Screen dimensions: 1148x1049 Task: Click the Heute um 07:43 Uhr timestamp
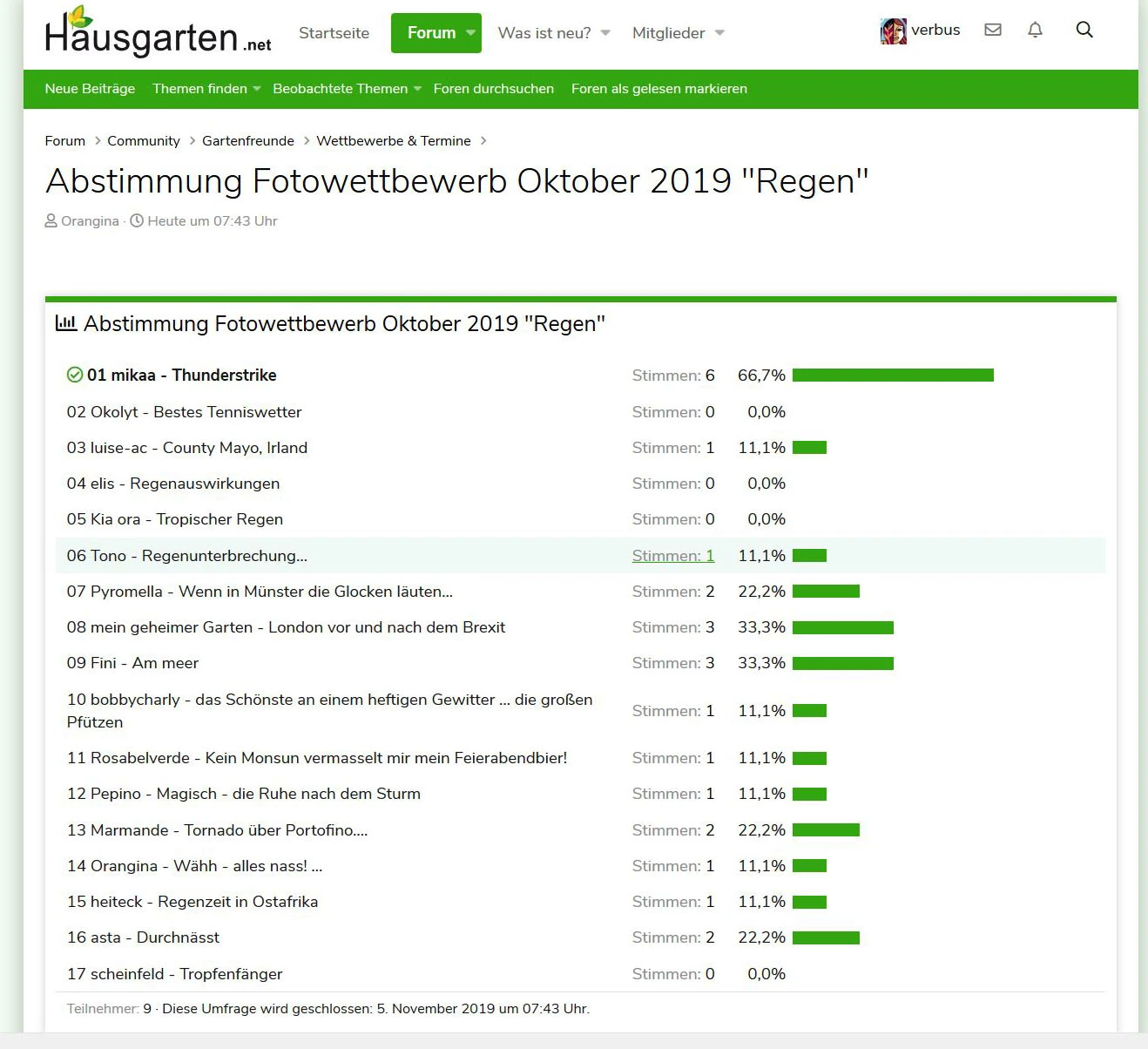tap(213, 221)
